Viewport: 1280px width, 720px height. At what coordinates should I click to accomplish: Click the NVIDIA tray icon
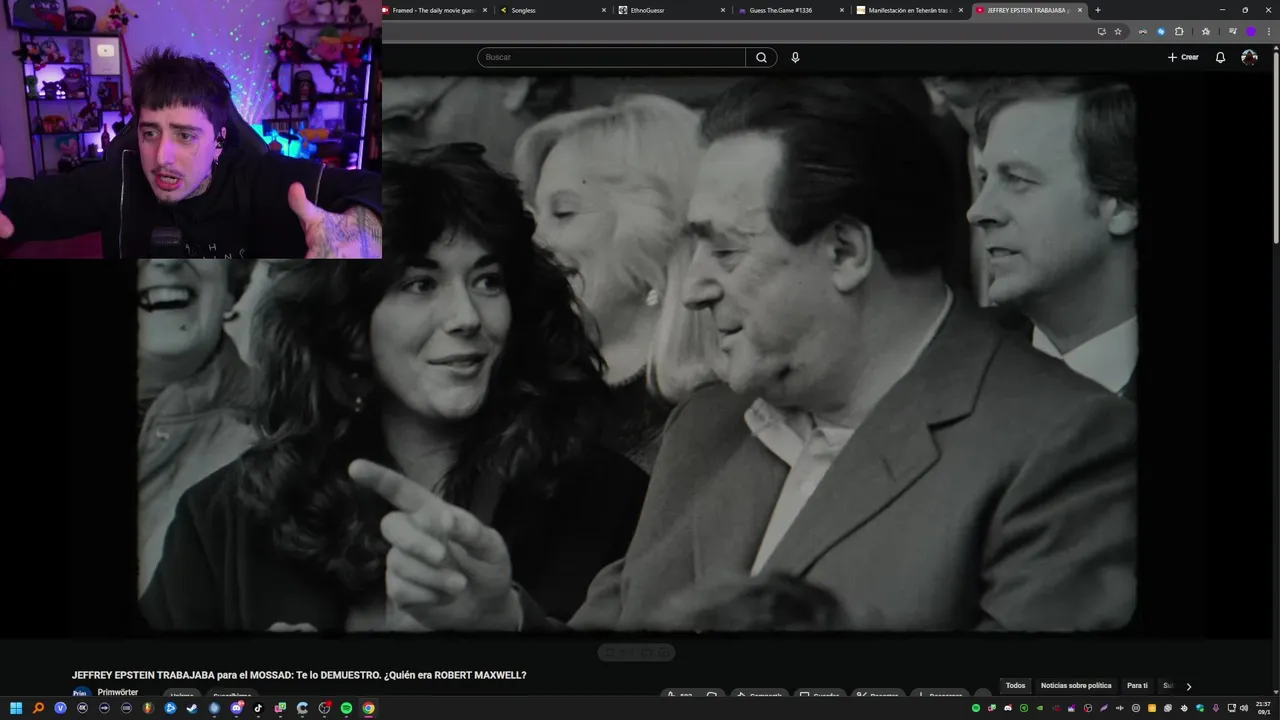click(1039, 708)
